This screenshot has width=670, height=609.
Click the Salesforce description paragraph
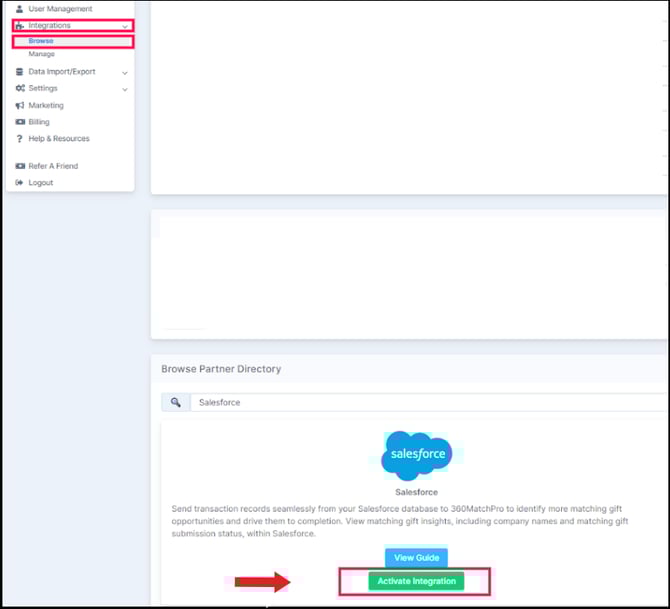(400, 521)
